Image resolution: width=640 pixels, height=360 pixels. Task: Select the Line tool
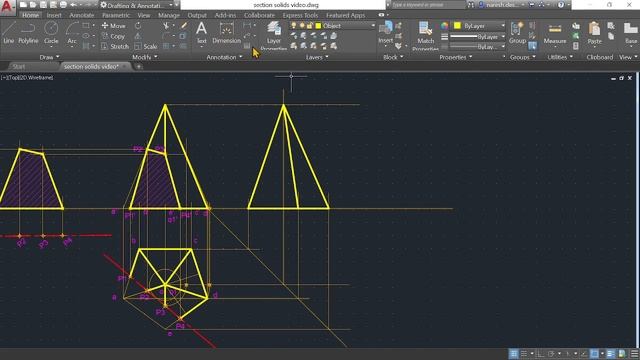click(x=8, y=33)
